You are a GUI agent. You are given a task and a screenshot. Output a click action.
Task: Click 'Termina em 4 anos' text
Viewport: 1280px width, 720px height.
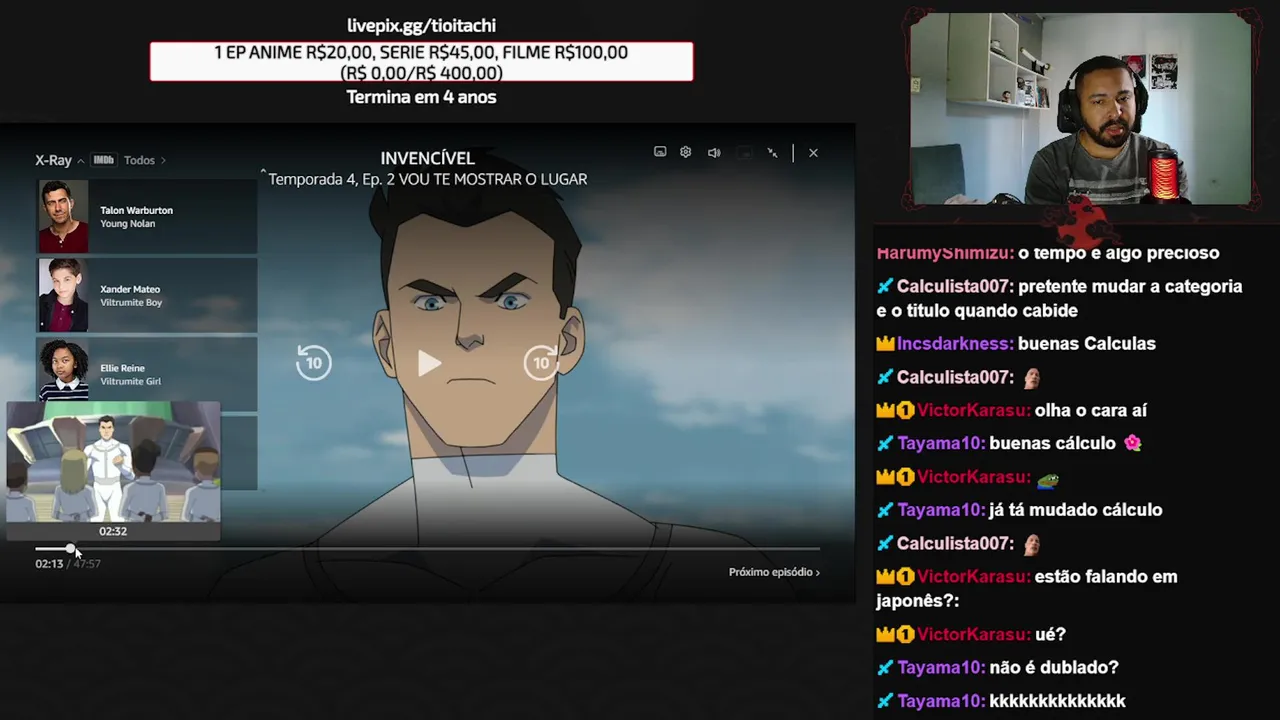tap(421, 97)
